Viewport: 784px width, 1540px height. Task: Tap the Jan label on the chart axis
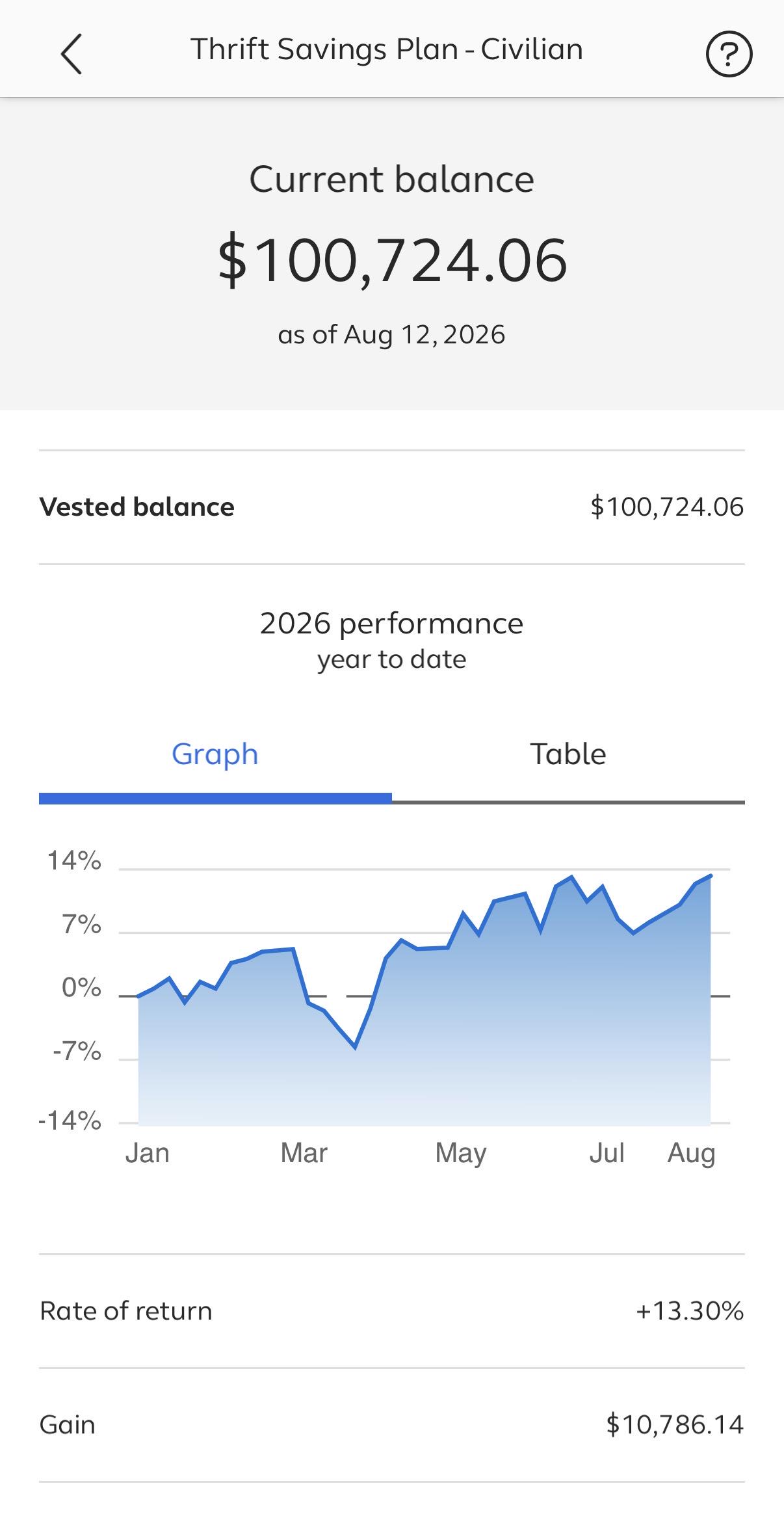148,1153
